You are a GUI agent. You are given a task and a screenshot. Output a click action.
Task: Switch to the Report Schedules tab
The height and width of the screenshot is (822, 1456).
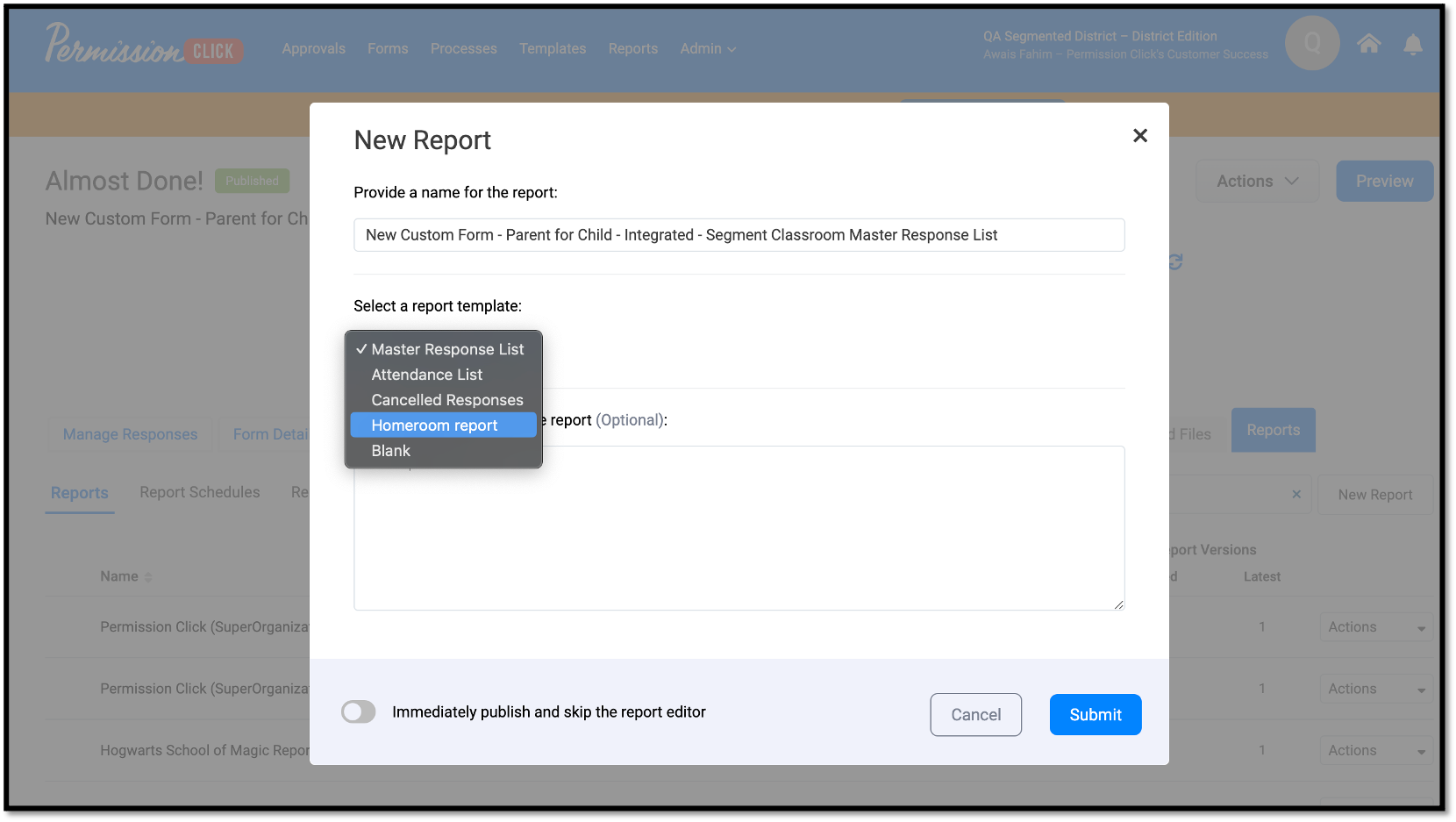pyautogui.click(x=199, y=492)
